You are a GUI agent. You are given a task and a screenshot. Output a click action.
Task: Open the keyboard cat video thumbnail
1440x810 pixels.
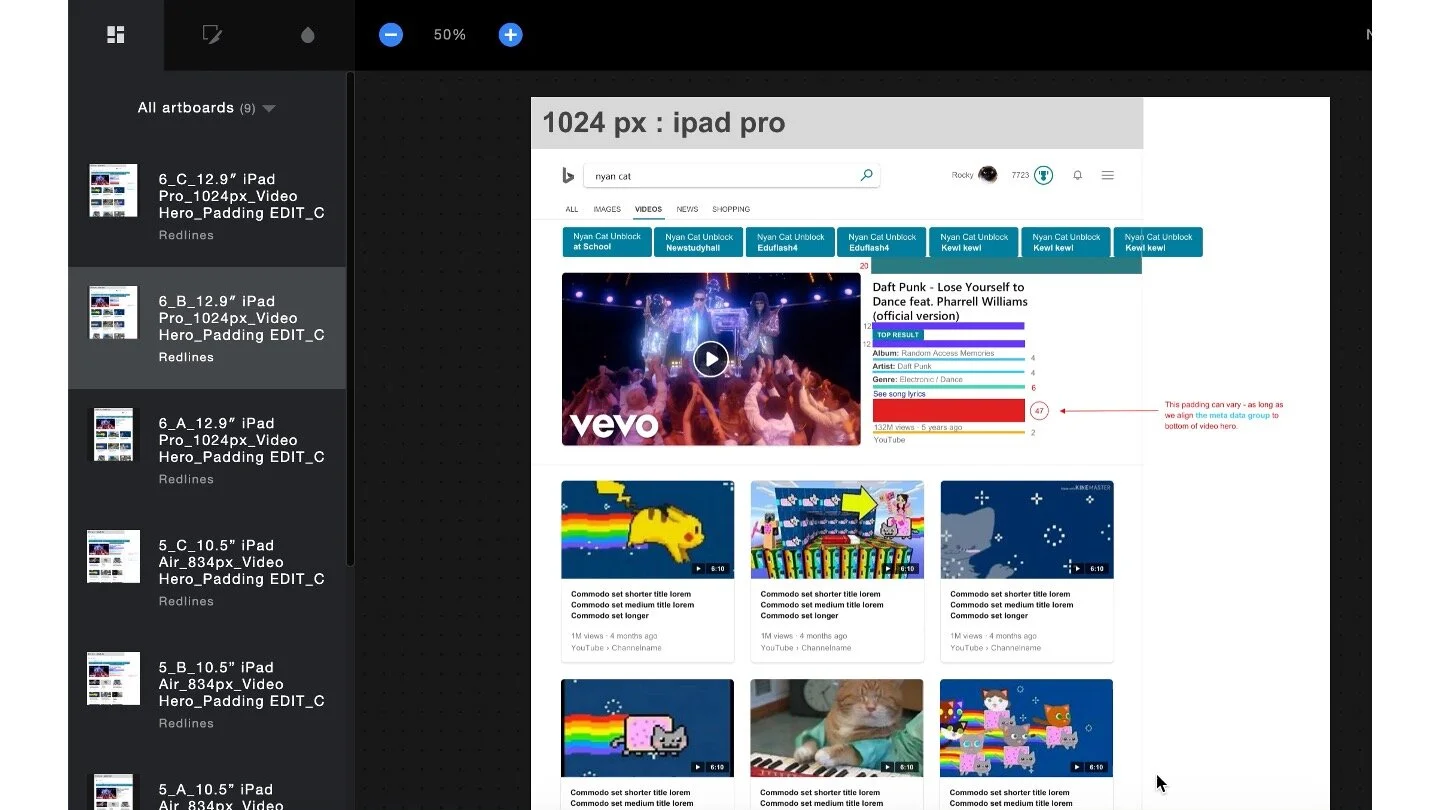pos(837,728)
